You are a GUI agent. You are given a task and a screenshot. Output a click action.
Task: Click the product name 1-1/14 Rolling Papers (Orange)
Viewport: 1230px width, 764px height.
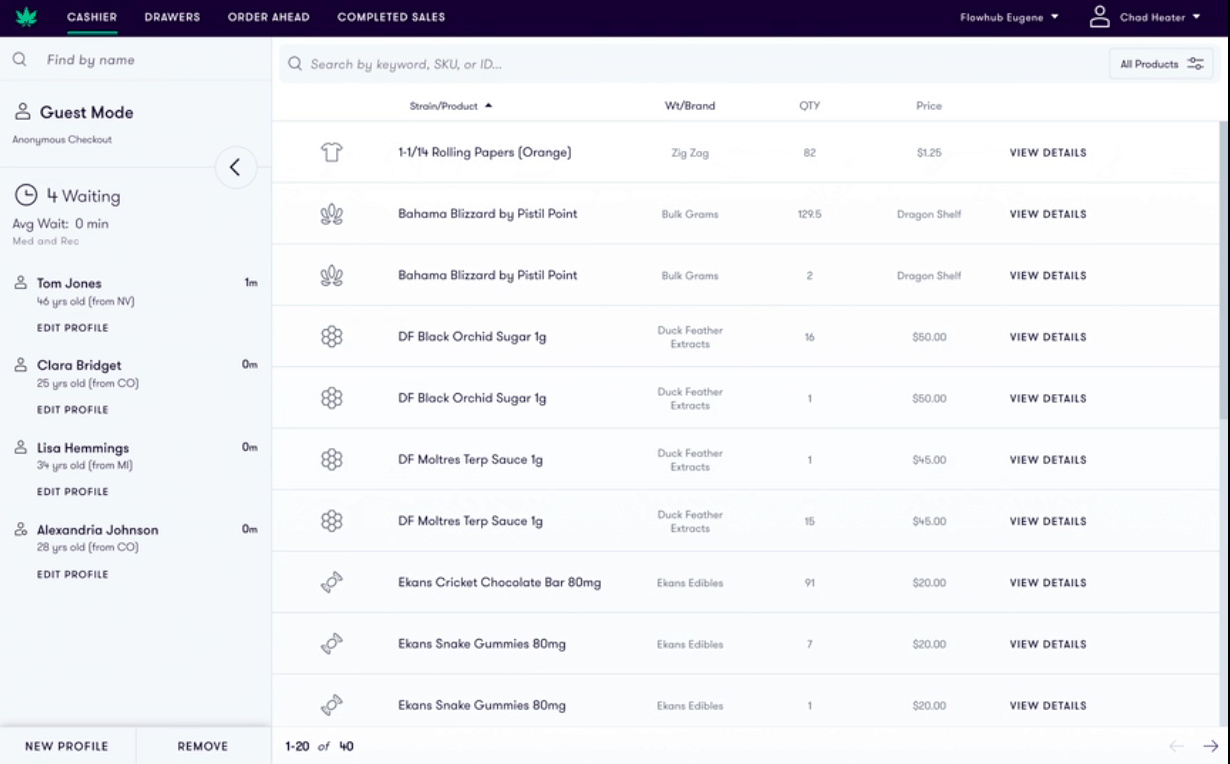pyautogui.click(x=485, y=153)
